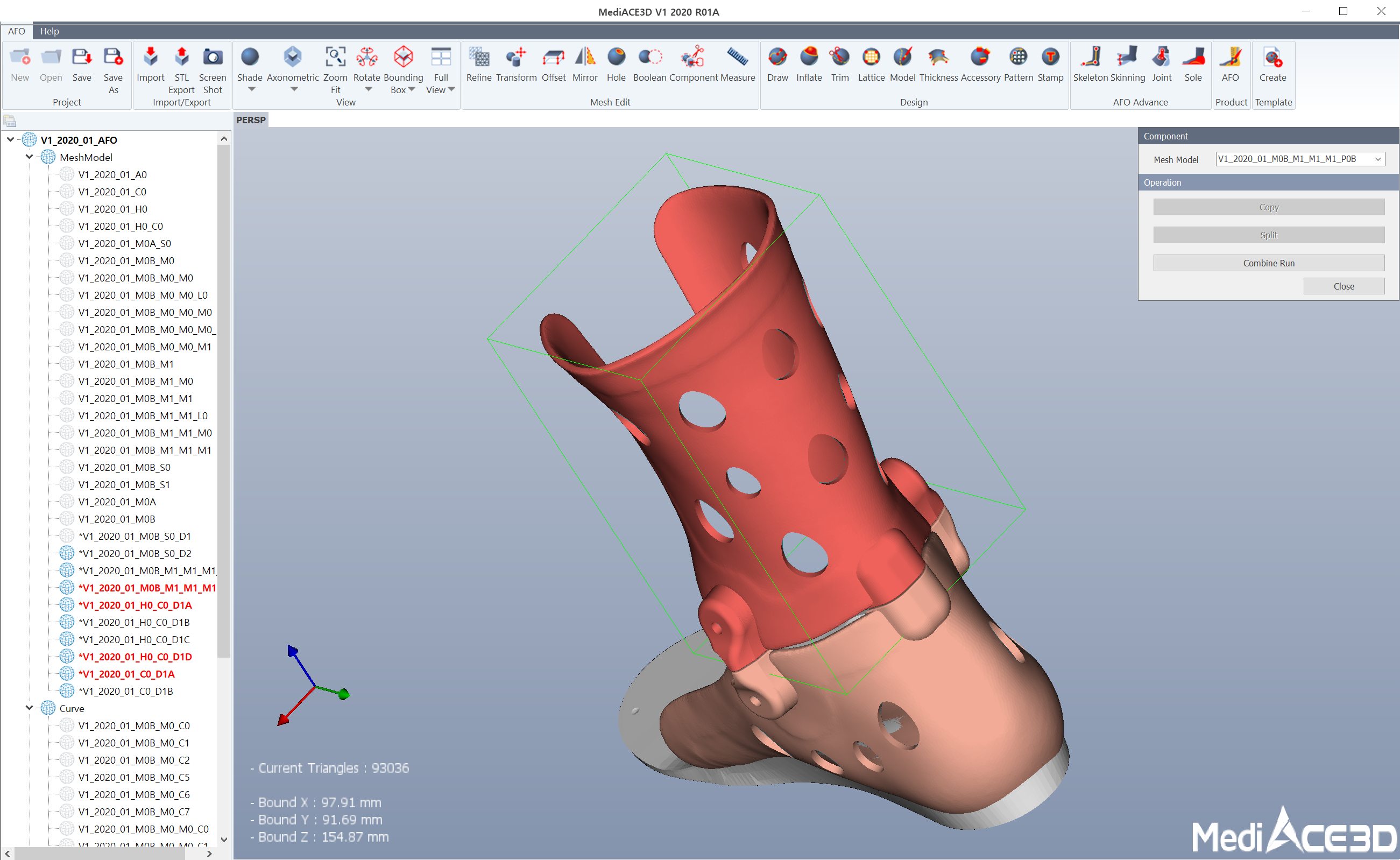Collapse the Curve tree node
The height and width of the screenshot is (860, 1400).
tap(29, 708)
